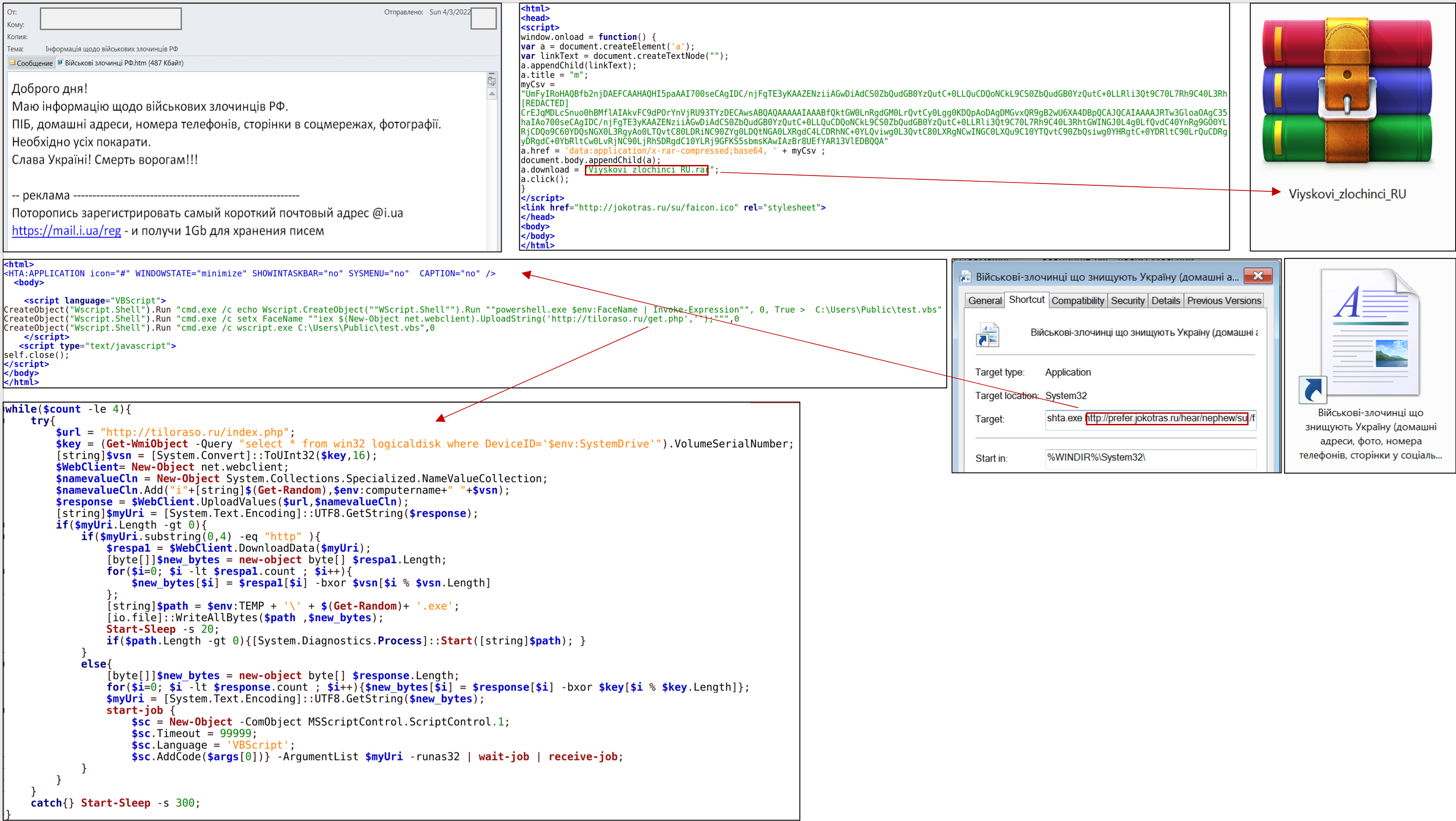Open the WinRAR archive Viyskovi_zlochinci_RU icon
Image resolution: width=1456 pixels, height=821 pixels.
click(x=1347, y=90)
